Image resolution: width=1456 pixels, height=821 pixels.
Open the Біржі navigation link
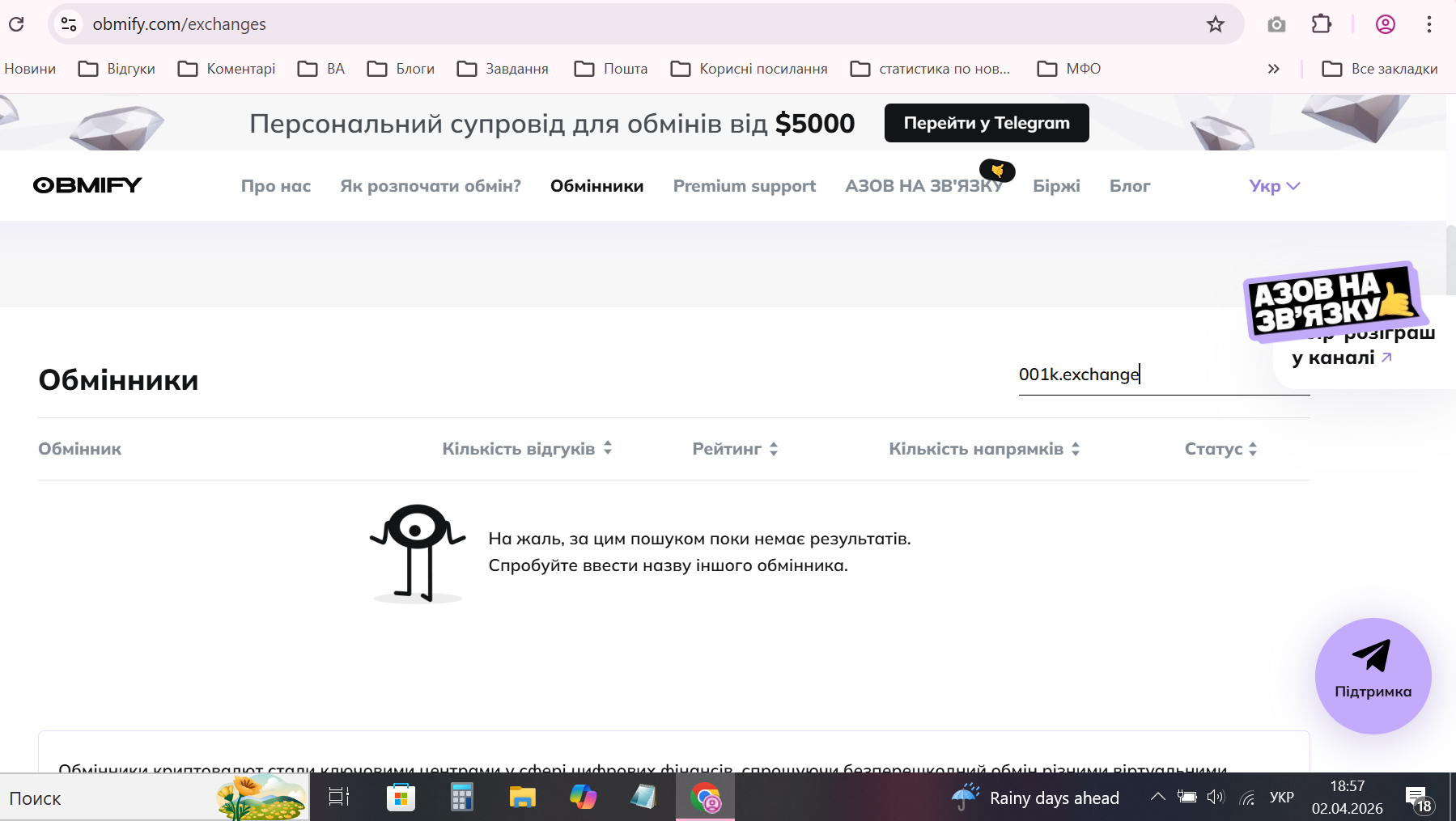[x=1056, y=186]
